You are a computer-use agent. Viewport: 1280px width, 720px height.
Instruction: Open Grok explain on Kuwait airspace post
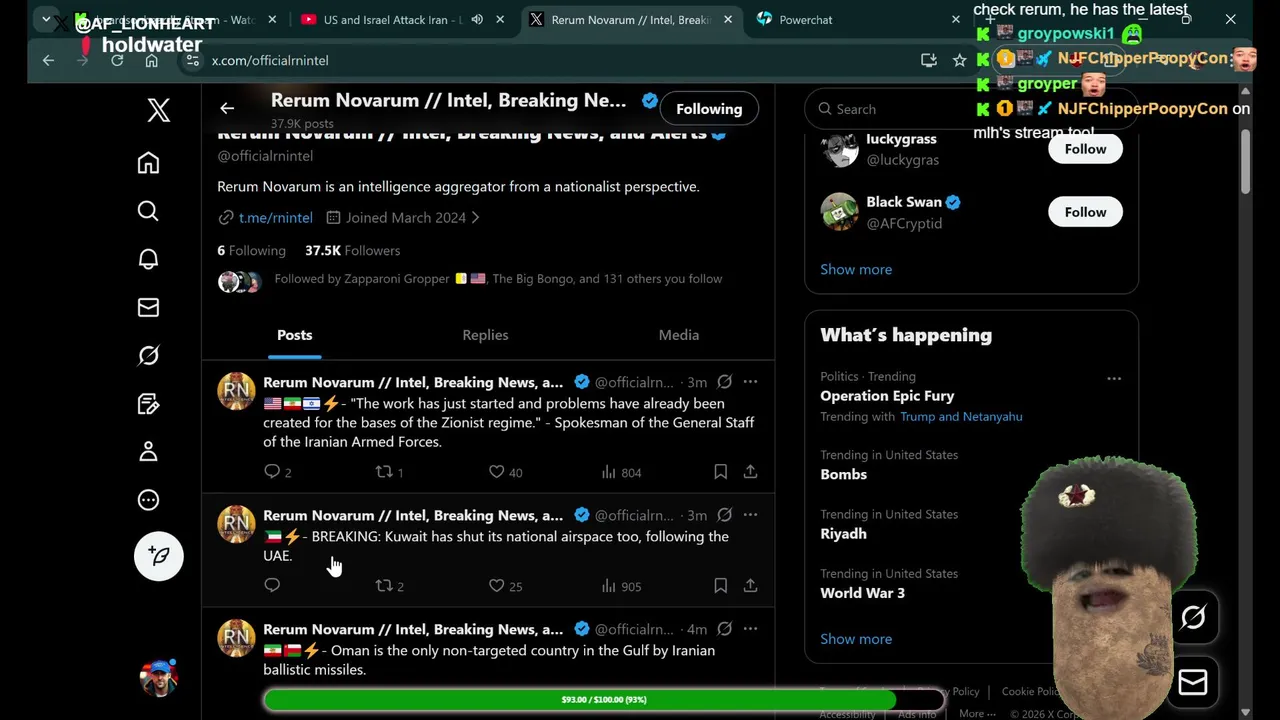pyautogui.click(x=724, y=515)
